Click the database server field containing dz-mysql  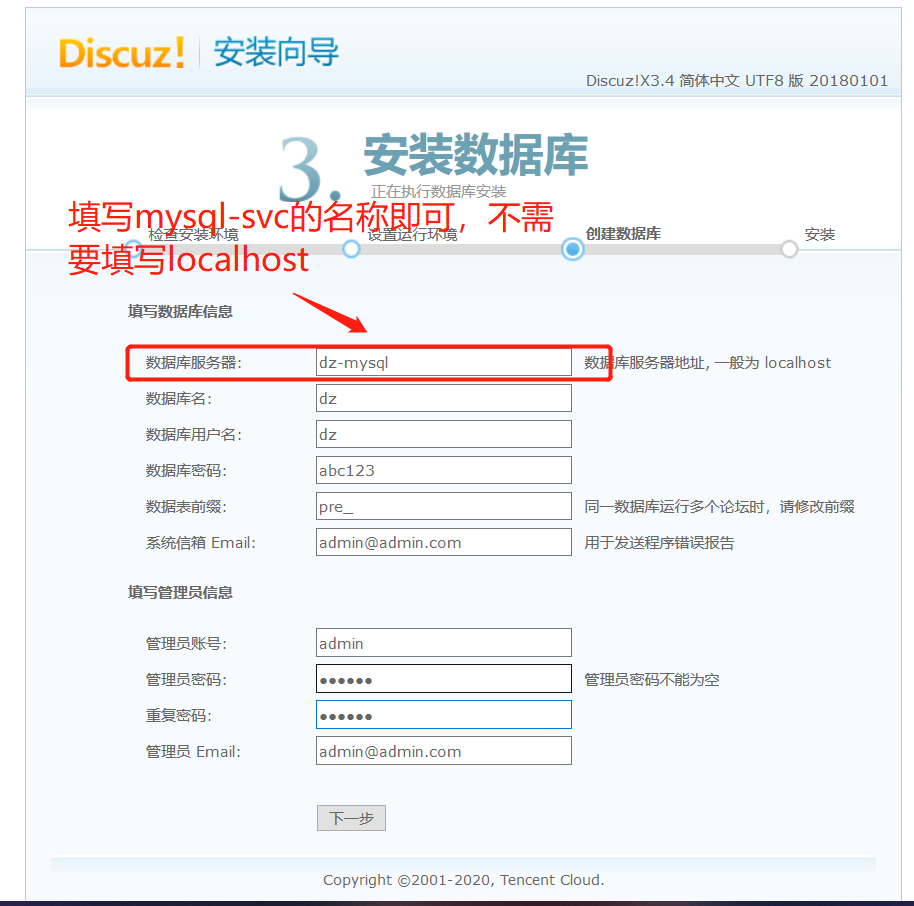click(x=444, y=362)
